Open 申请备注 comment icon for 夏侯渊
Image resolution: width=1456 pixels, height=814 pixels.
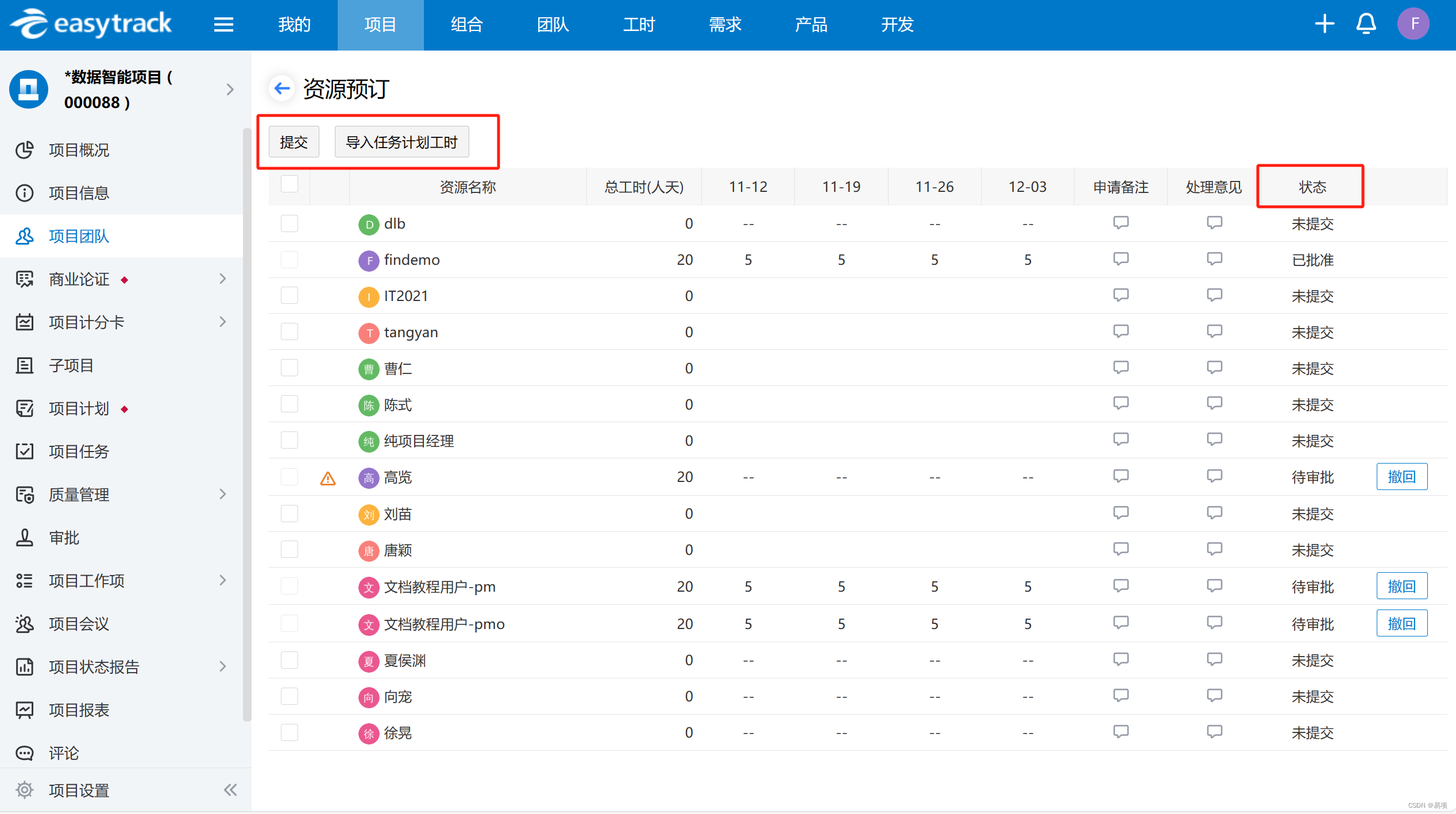click(x=1121, y=659)
